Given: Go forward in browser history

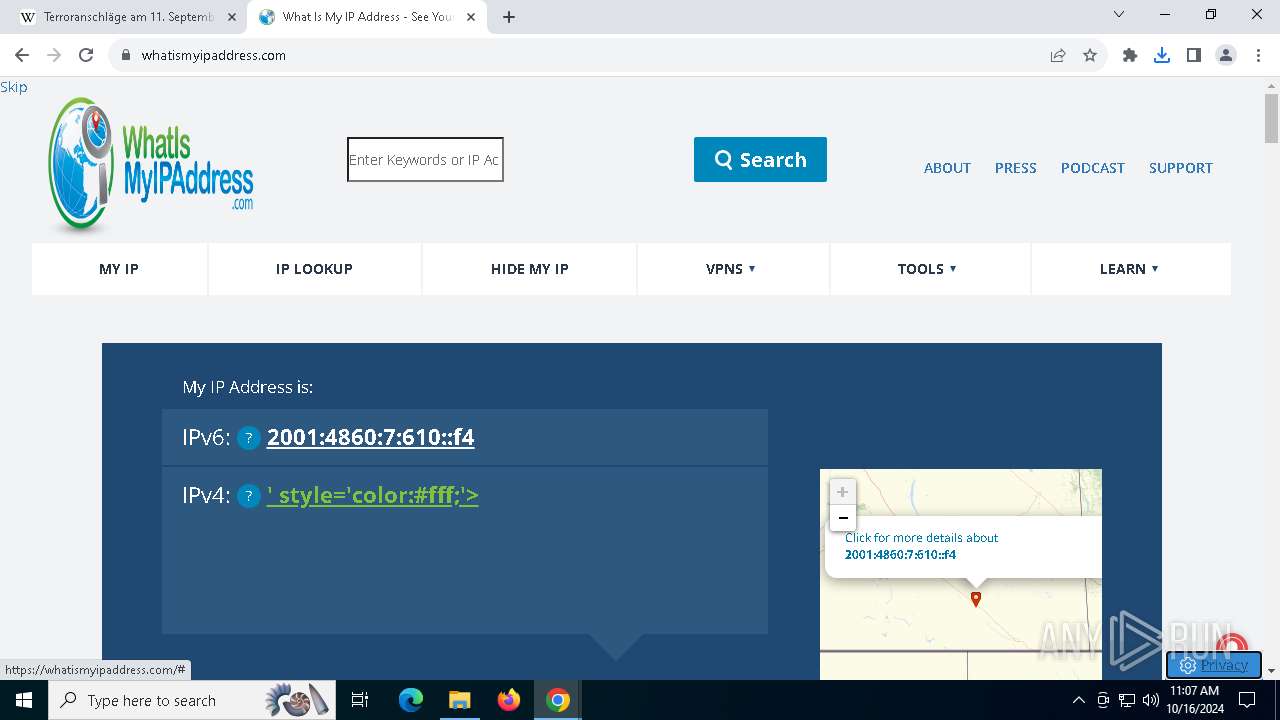Looking at the screenshot, I should coord(54,55).
